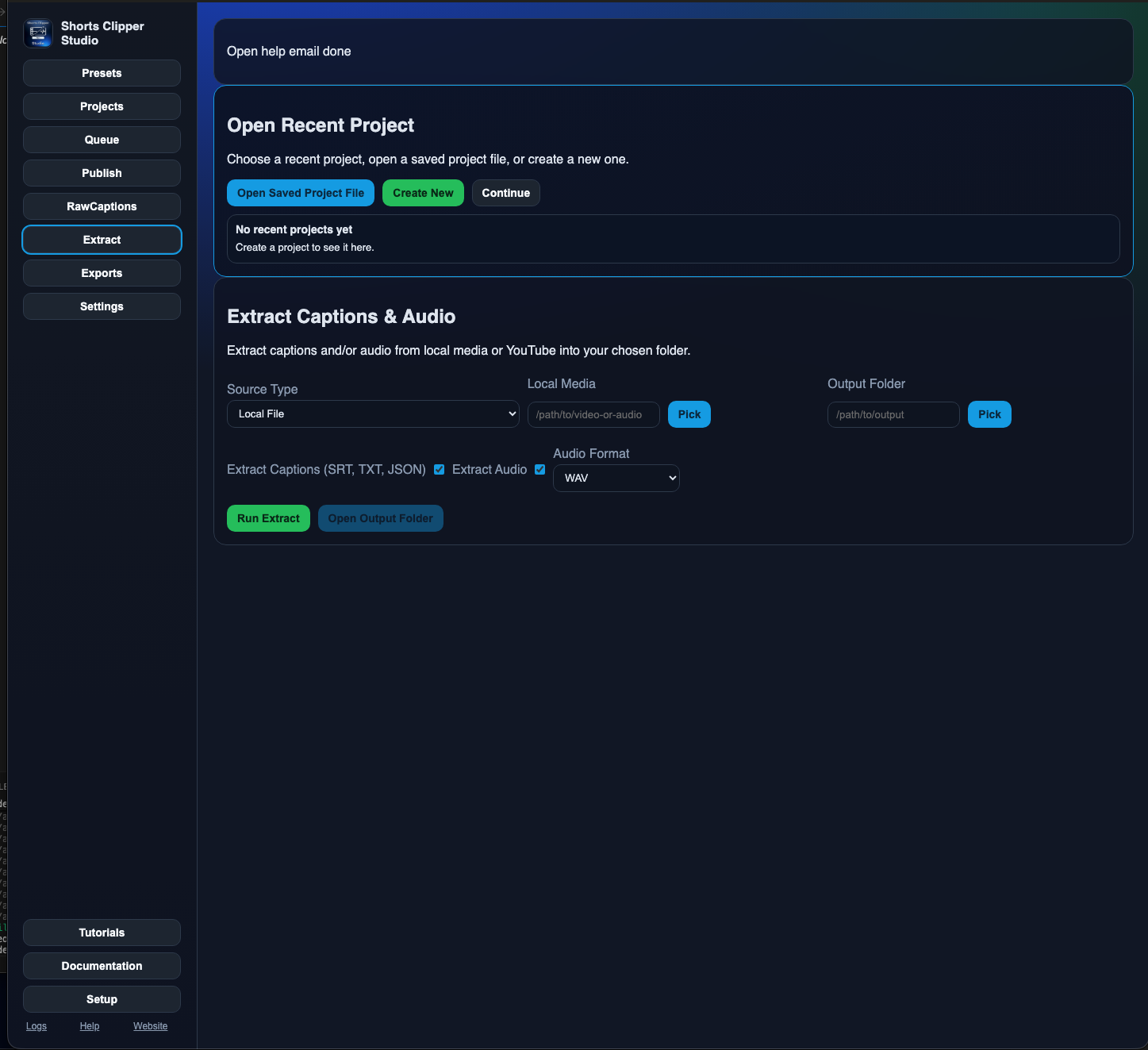Open the Queue page
Image resolution: width=1148 pixels, height=1050 pixels.
tap(102, 140)
